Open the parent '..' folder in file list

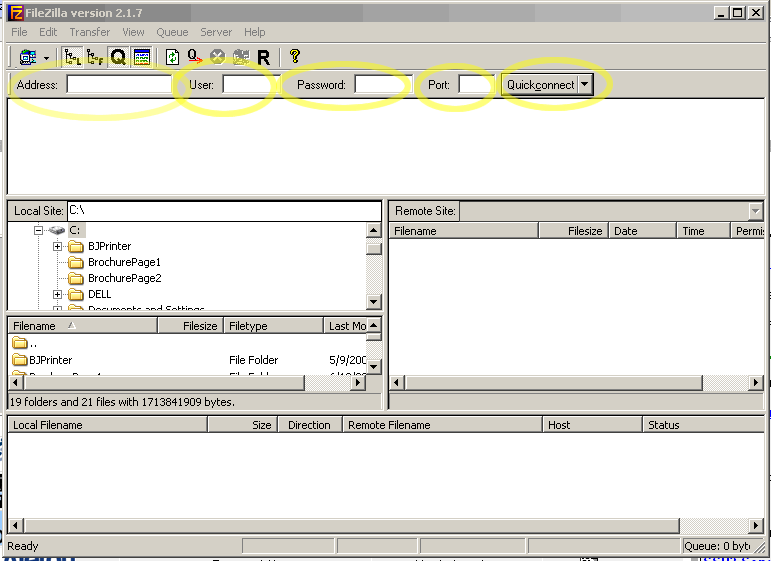(x=24, y=343)
